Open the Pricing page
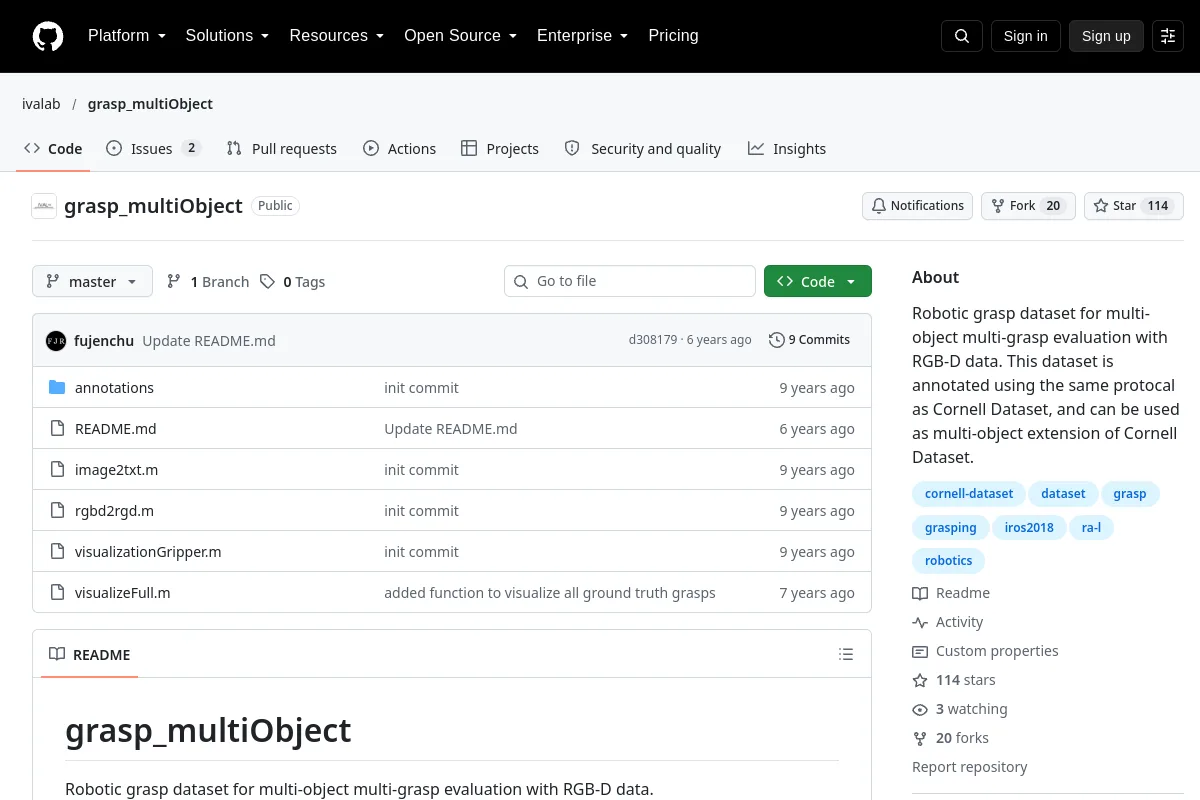This screenshot has height=800, width=1200. click(x=673, y=36)
